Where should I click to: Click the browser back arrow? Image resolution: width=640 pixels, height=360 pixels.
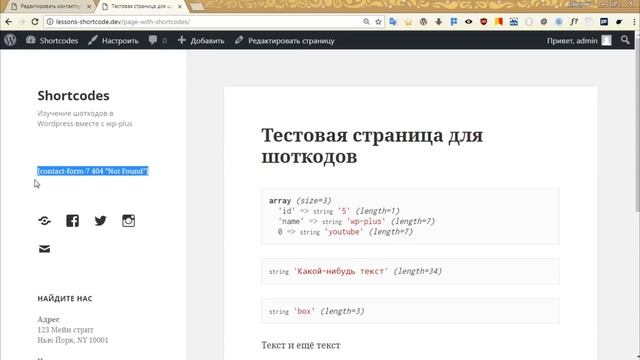9,22
